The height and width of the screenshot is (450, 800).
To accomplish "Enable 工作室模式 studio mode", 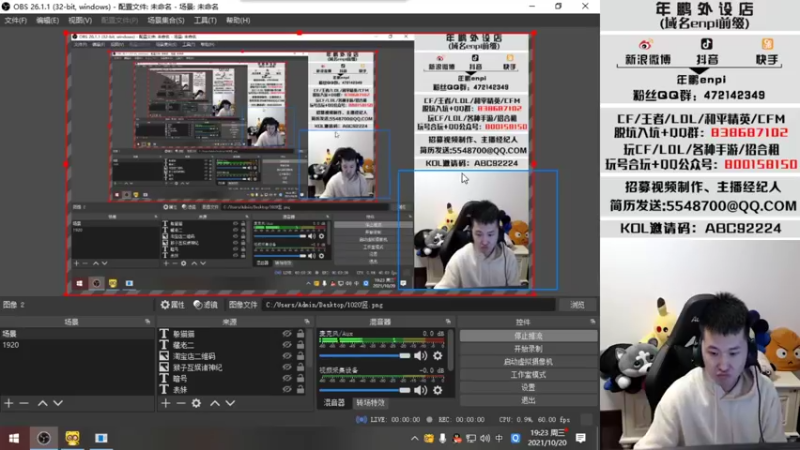I will 528,374.
